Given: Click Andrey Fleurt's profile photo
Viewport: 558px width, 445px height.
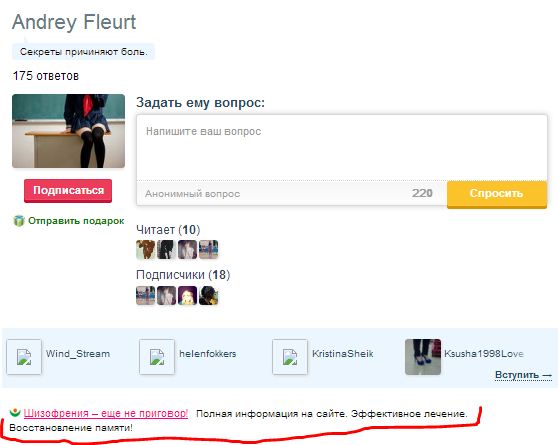Looking at the screenshot, I should (x=68, y=131).
